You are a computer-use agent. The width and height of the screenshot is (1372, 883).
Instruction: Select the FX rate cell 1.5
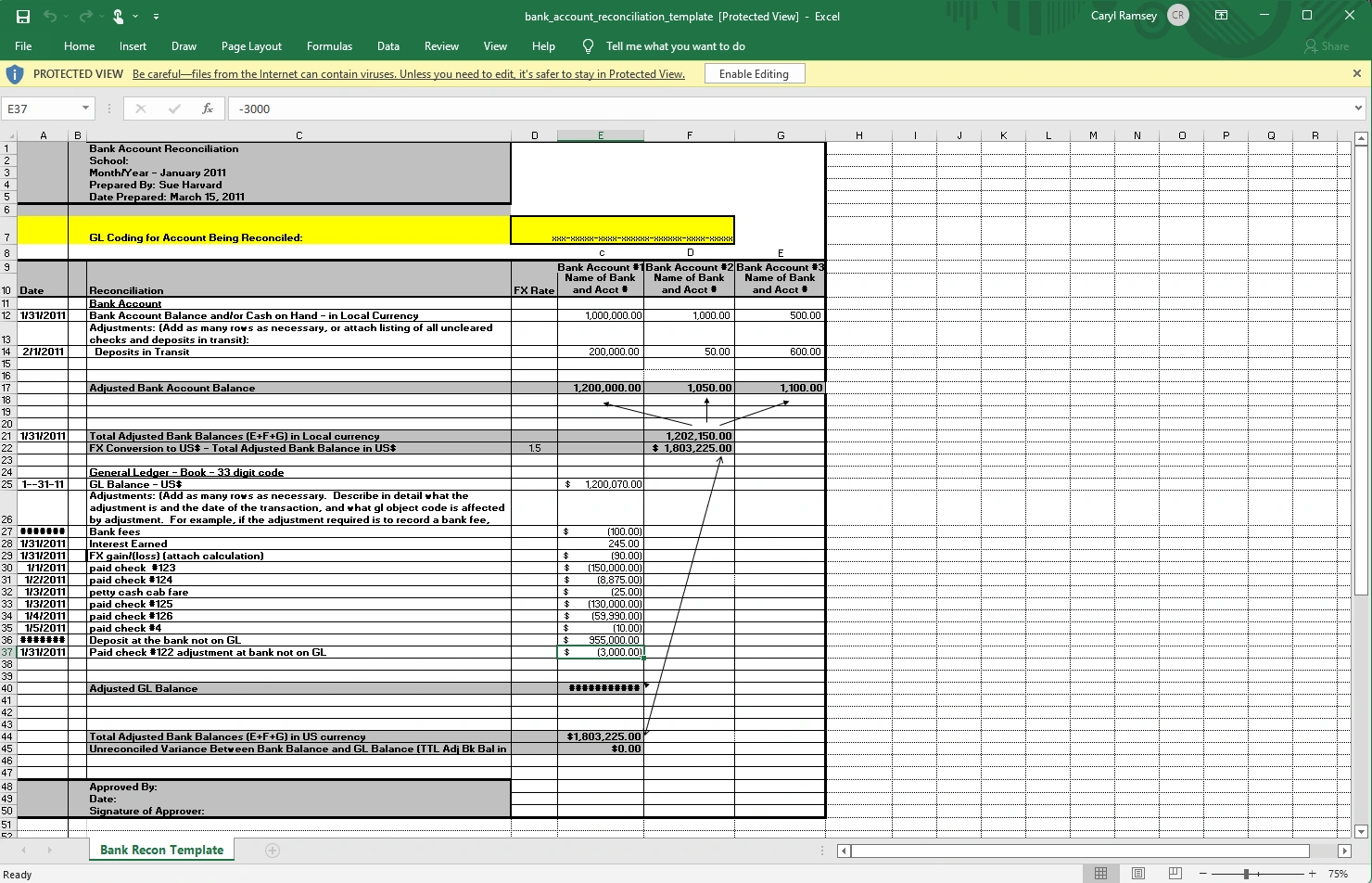click(534, 448)
